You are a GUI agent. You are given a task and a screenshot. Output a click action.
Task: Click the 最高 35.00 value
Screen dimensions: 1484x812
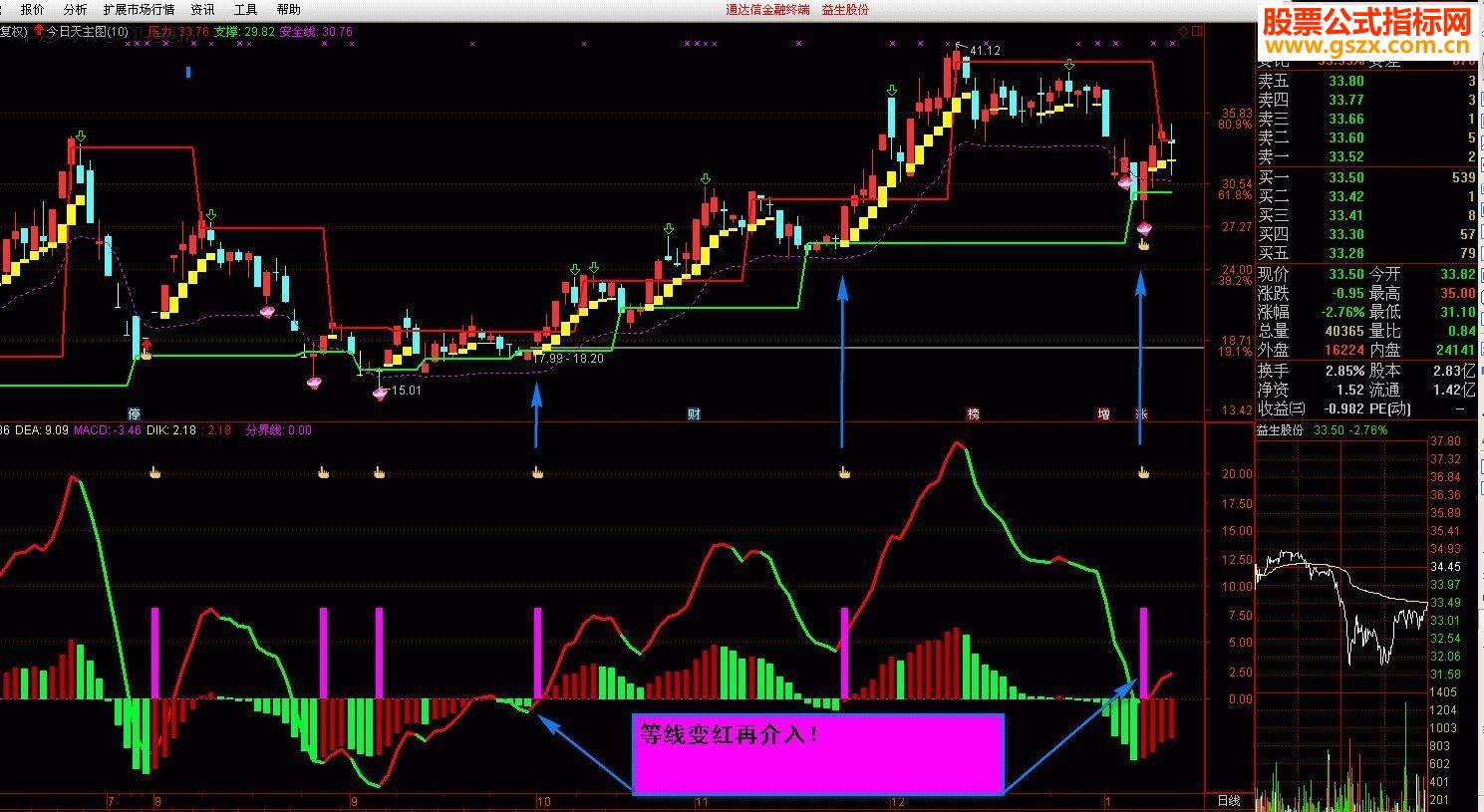(x=1457, y=293)
